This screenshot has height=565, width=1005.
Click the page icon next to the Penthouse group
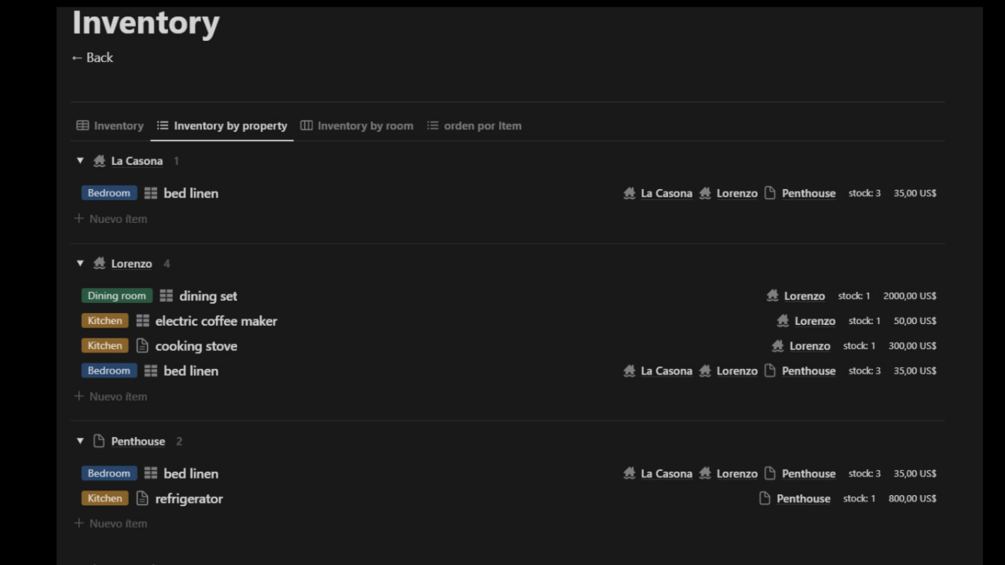(99, 441)
